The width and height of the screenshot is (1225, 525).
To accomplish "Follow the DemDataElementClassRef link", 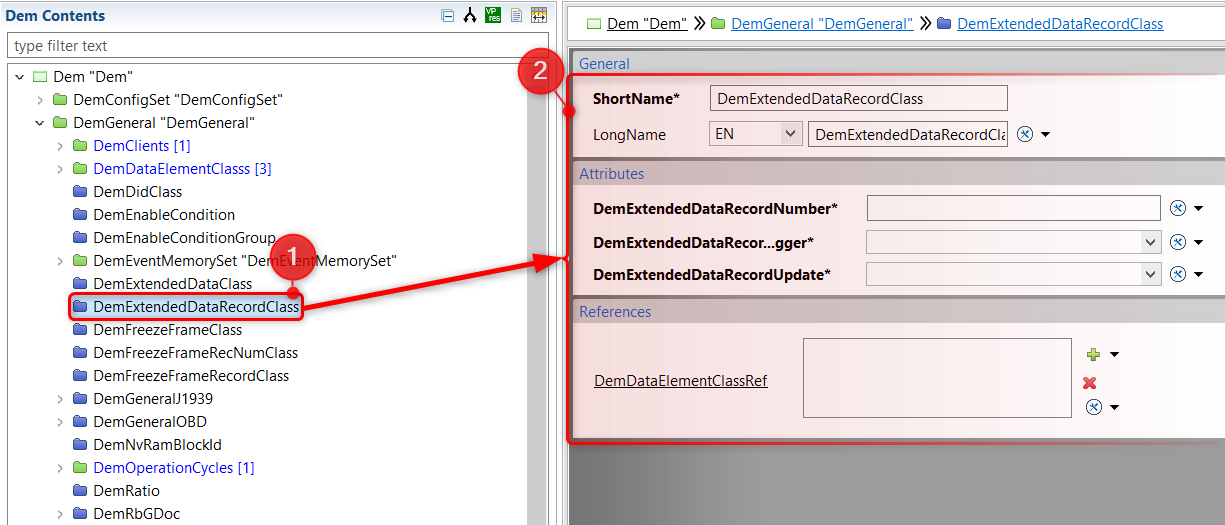I will (x=681, y=381).
